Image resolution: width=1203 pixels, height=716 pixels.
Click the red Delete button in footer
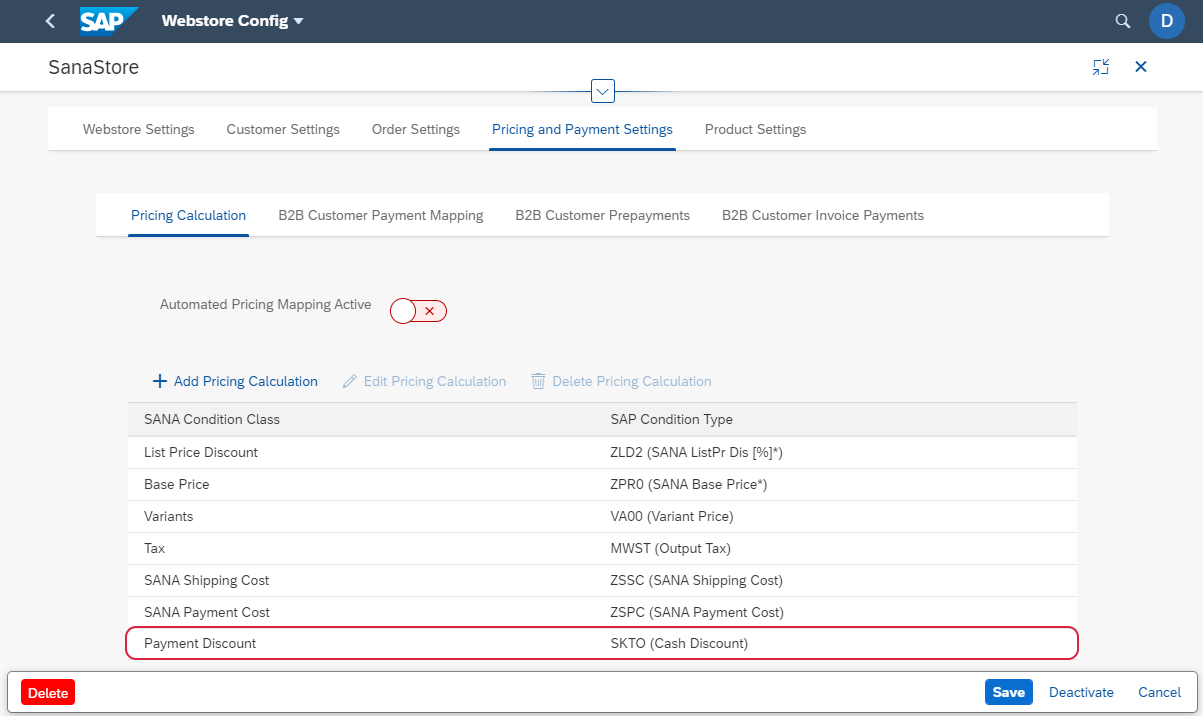click(48, 692)
